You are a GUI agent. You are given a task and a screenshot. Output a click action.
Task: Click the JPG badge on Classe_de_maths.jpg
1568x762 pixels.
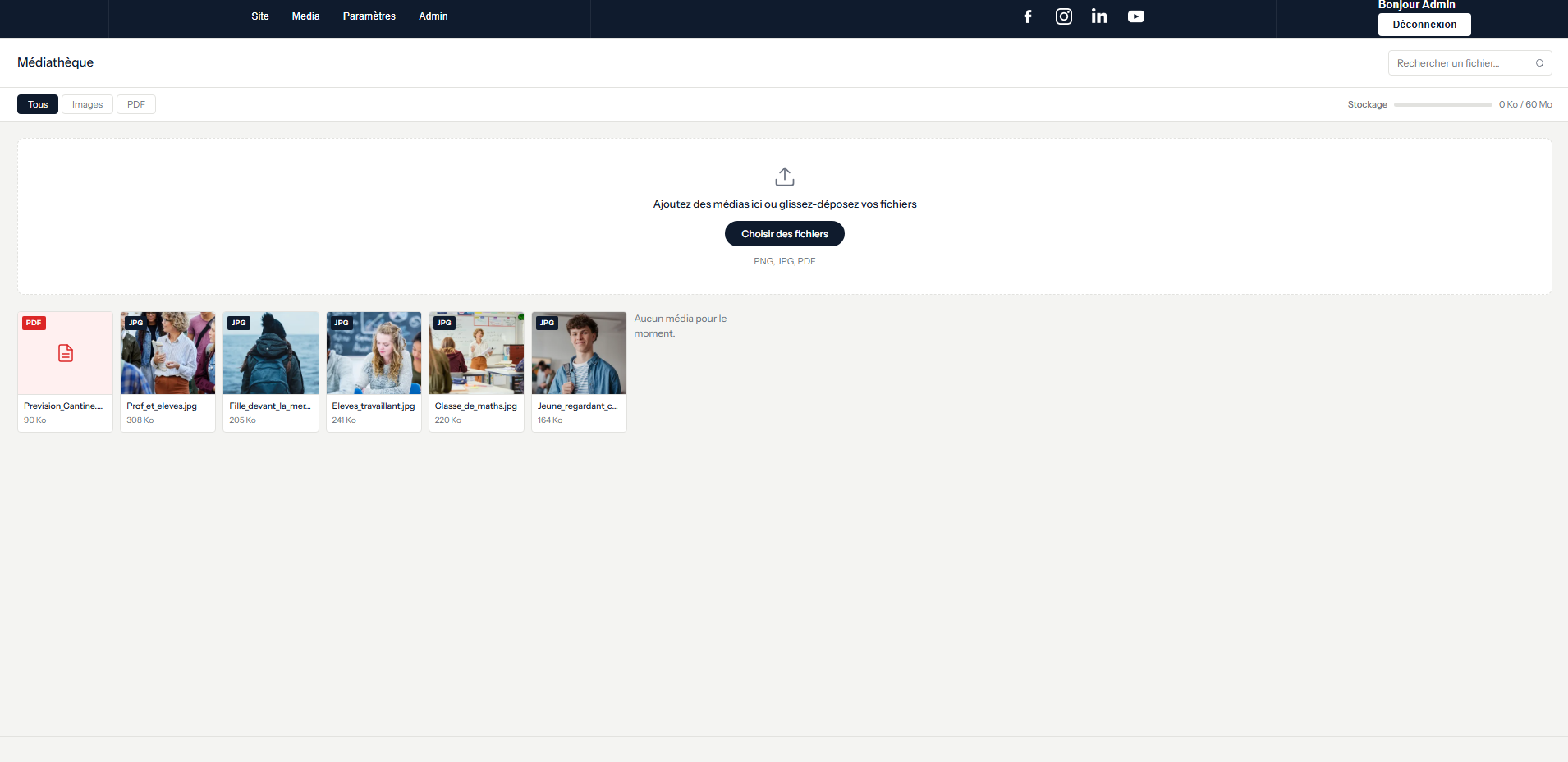[444, 323]
